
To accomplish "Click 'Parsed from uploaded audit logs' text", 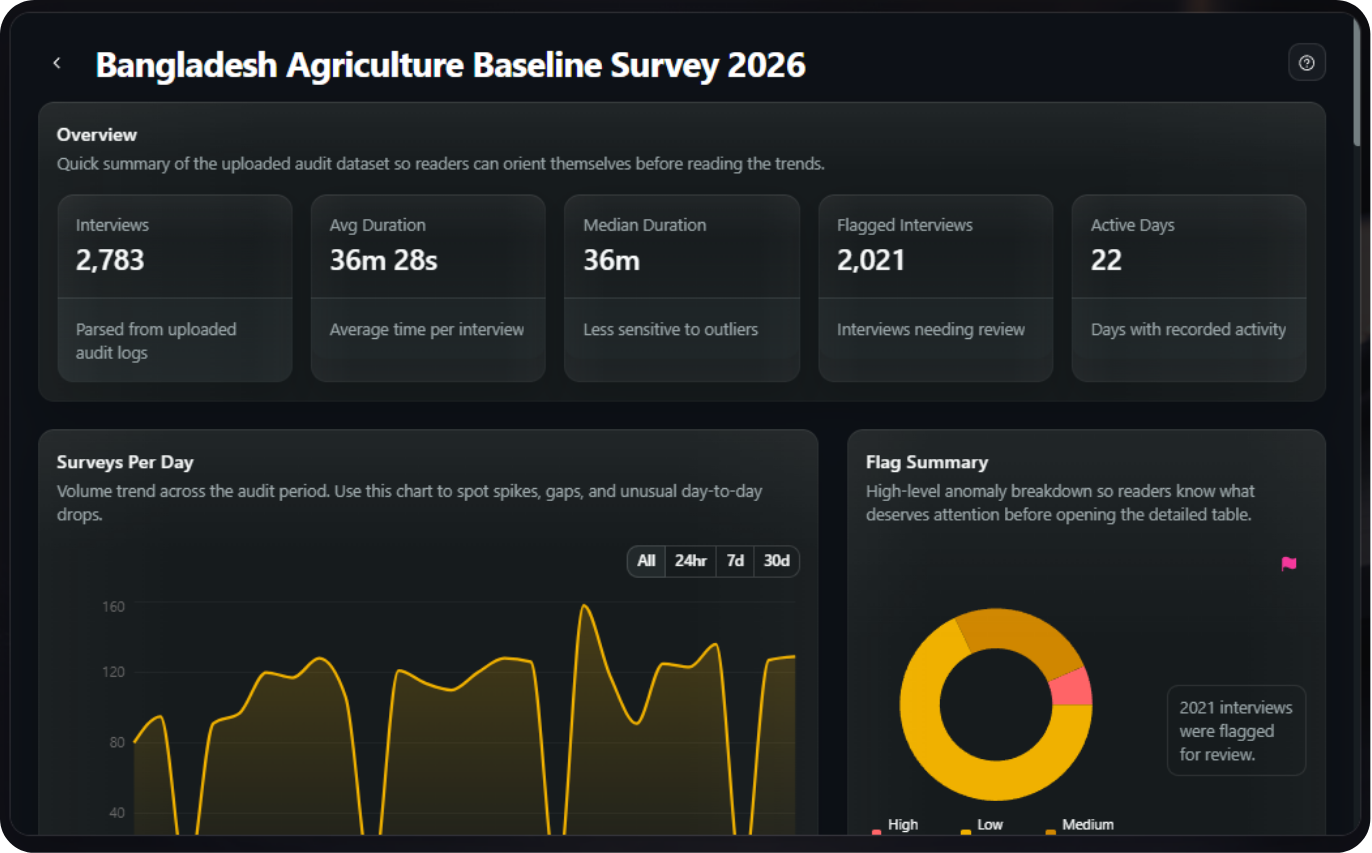I will (156, 341).
